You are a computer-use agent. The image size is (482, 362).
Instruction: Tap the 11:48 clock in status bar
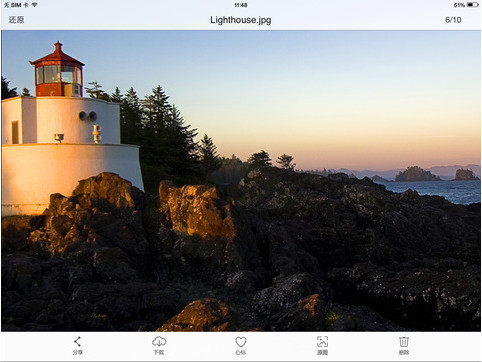click(241, 5)
